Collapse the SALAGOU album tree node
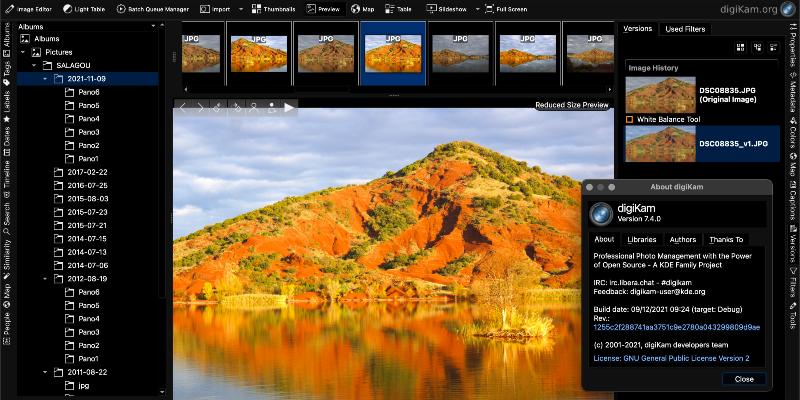The image size is (800, 400). (x=33, y=65)
